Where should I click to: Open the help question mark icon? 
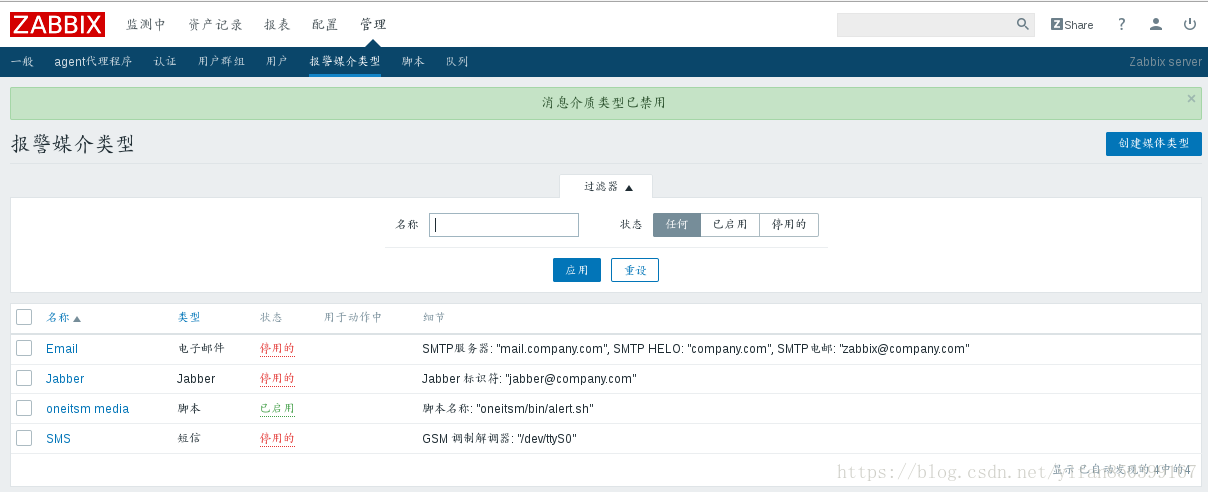pyautogui.click(x=1122, y=24)
